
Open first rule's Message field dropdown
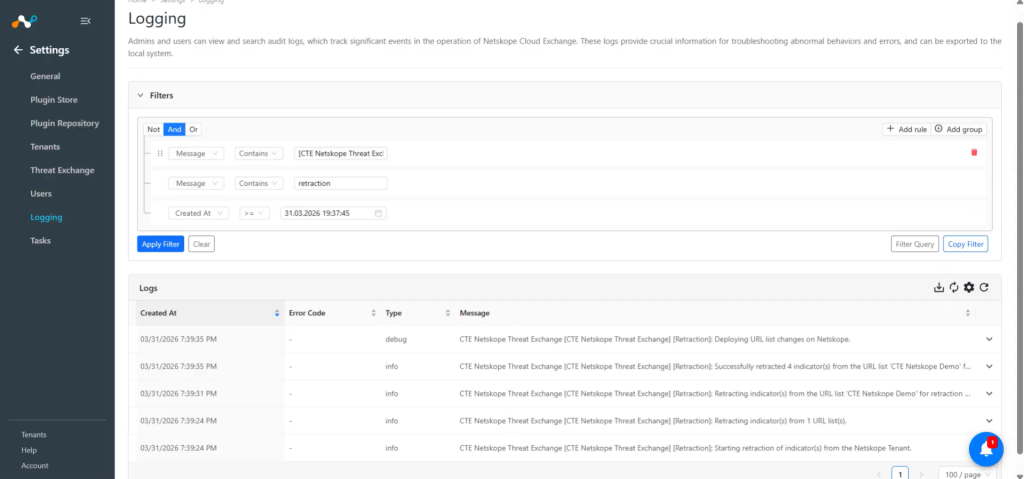tap(196, 154)
